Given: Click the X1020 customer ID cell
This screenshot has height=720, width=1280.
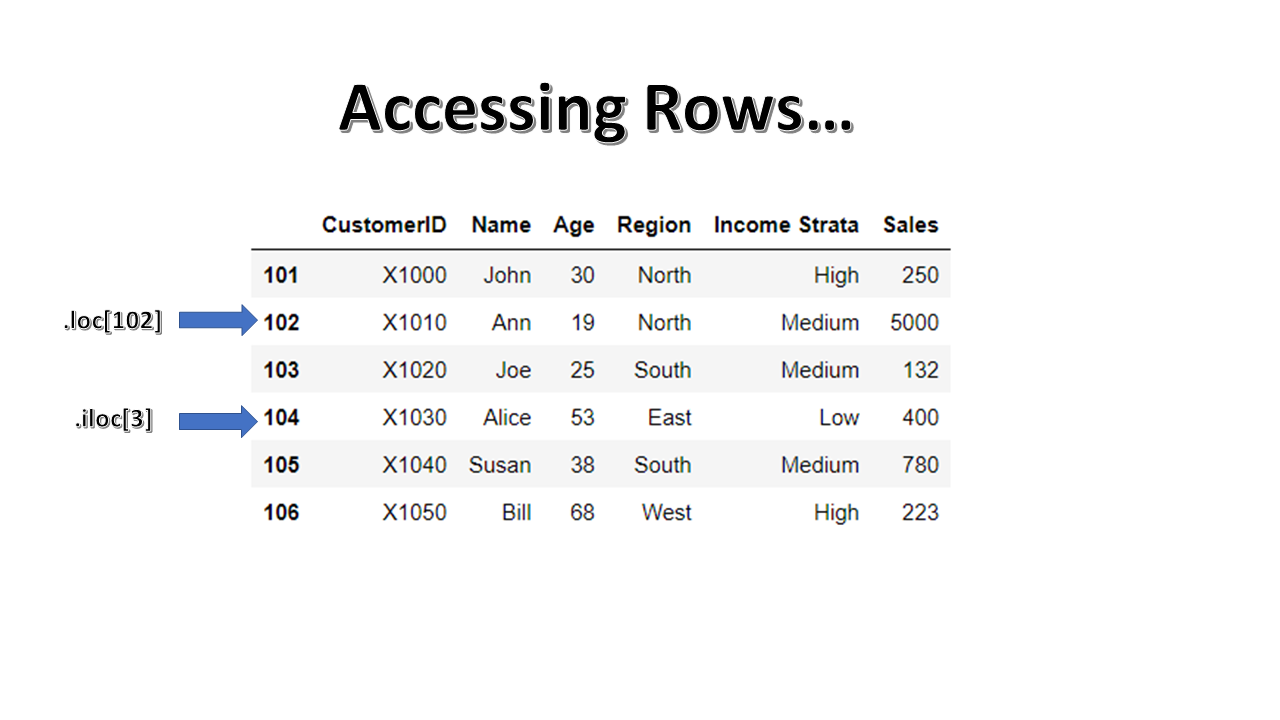Looking at the screenshot, I should (x=414, y=370).
